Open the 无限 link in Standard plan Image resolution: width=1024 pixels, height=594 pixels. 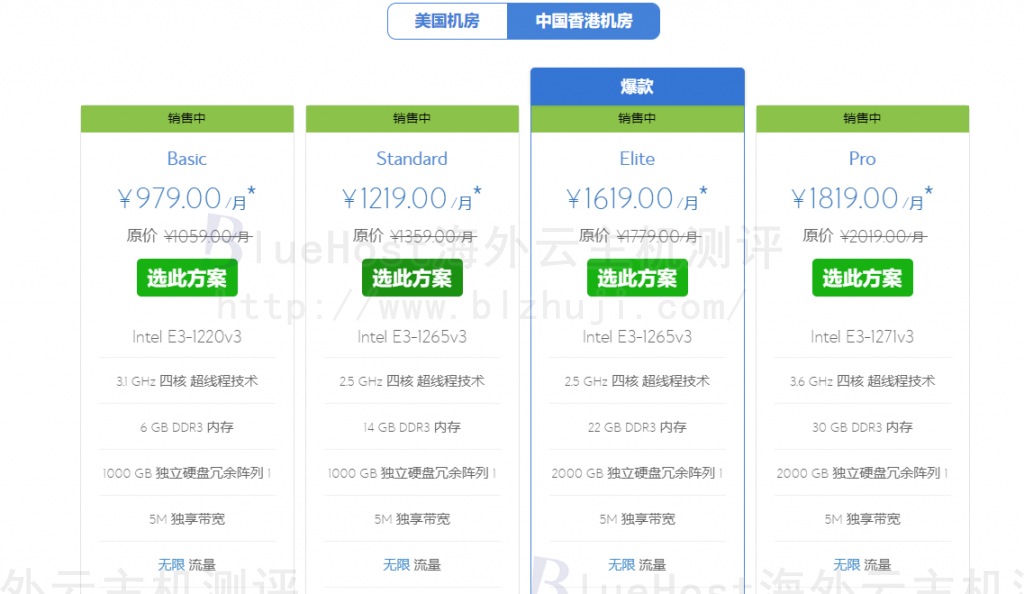pos(396,565)
